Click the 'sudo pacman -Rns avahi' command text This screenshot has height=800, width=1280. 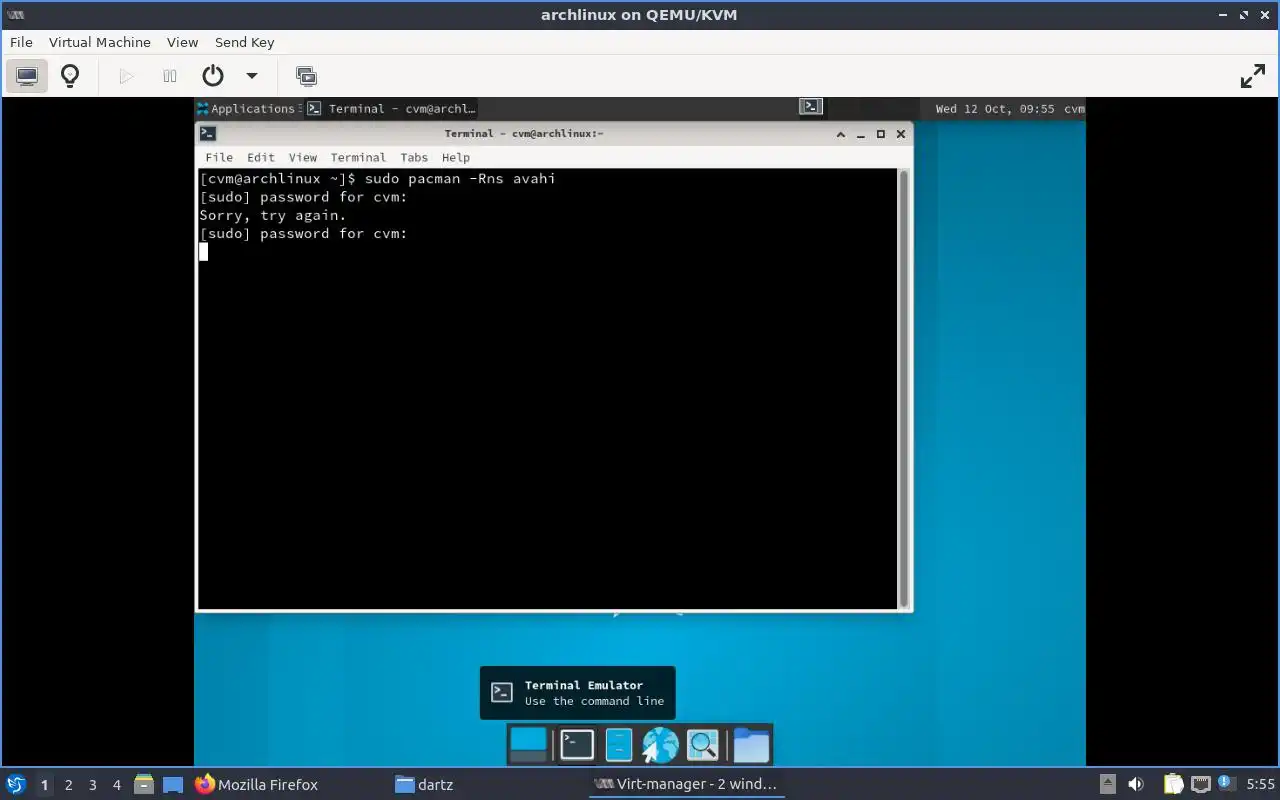tap(460, 179)
